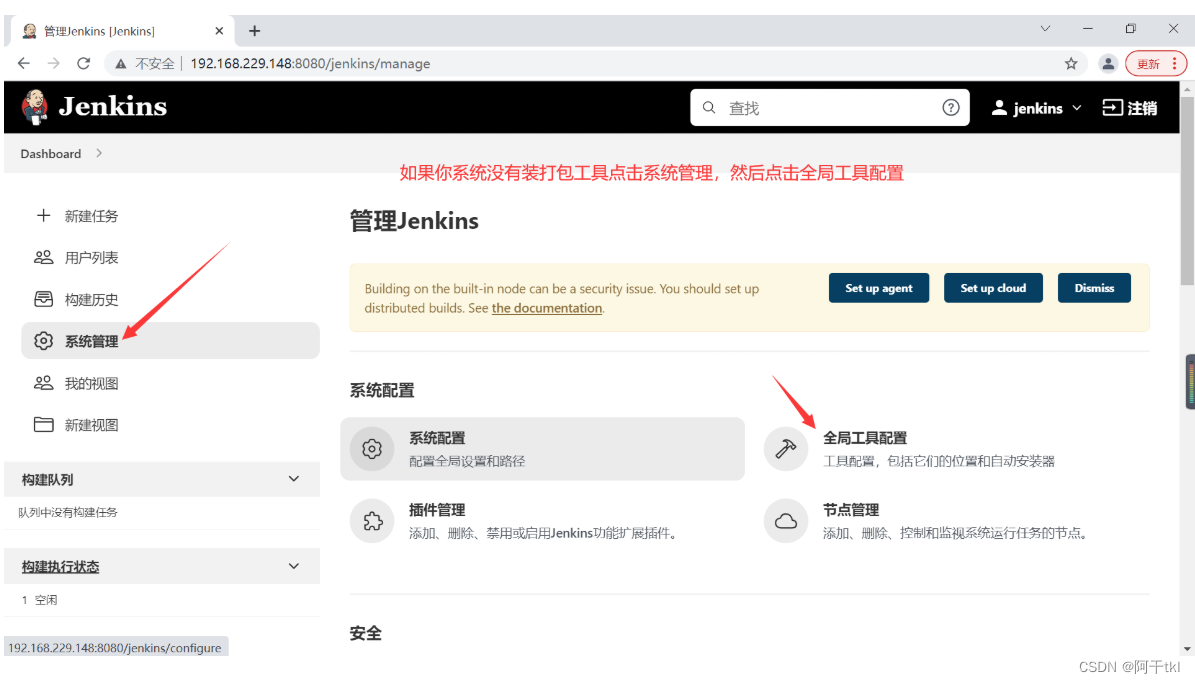1195x683 pixels.
Task: Open the jenkins user dropdown chevron
Action: (1077, 108)
